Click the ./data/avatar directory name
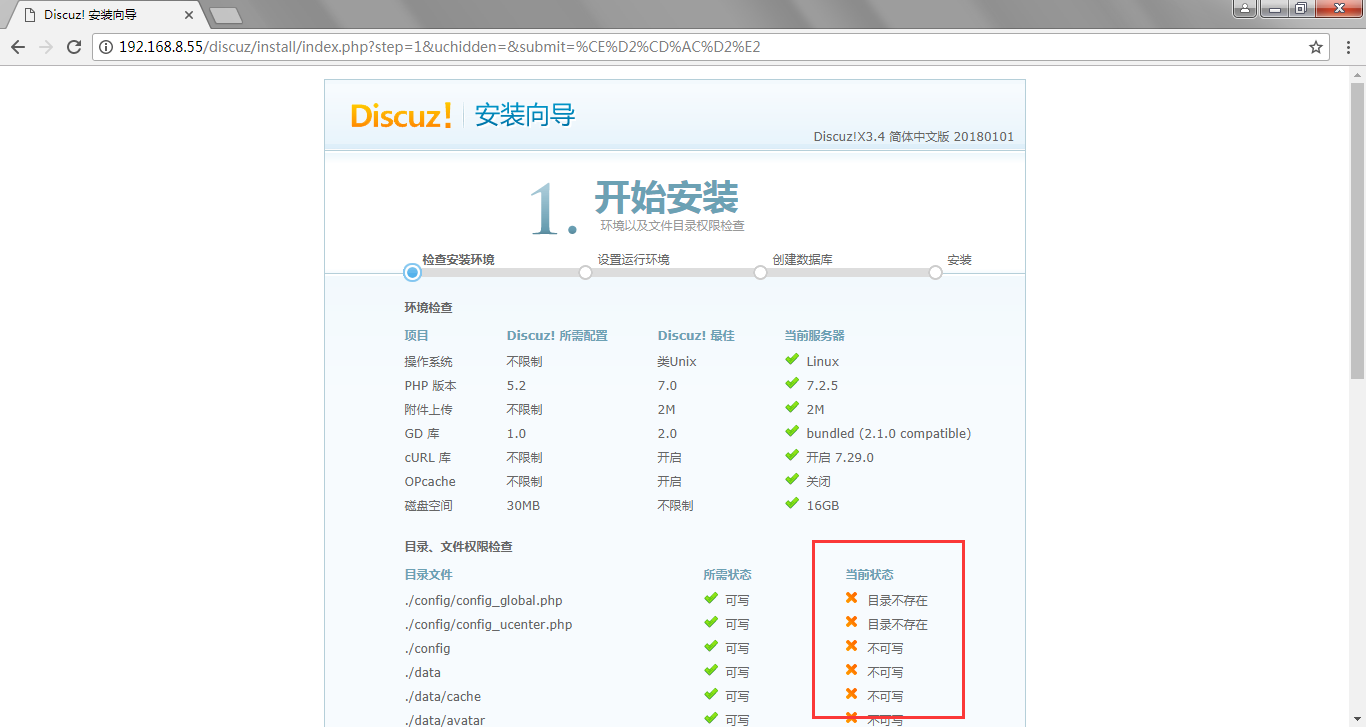The width and height of the screenshot is (1366, 727). [445, 720]
